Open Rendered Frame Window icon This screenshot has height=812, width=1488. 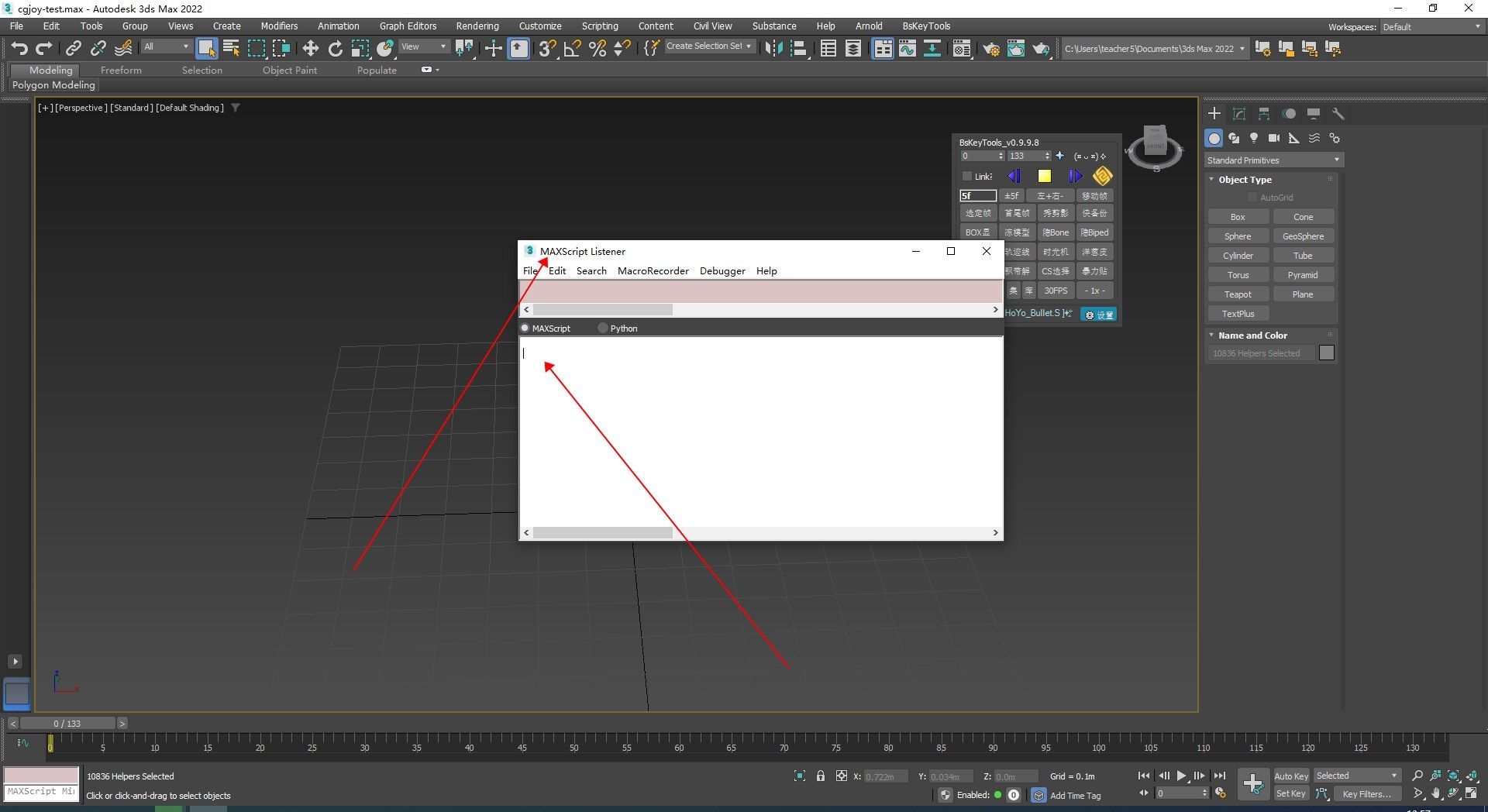coord(1015,49)
